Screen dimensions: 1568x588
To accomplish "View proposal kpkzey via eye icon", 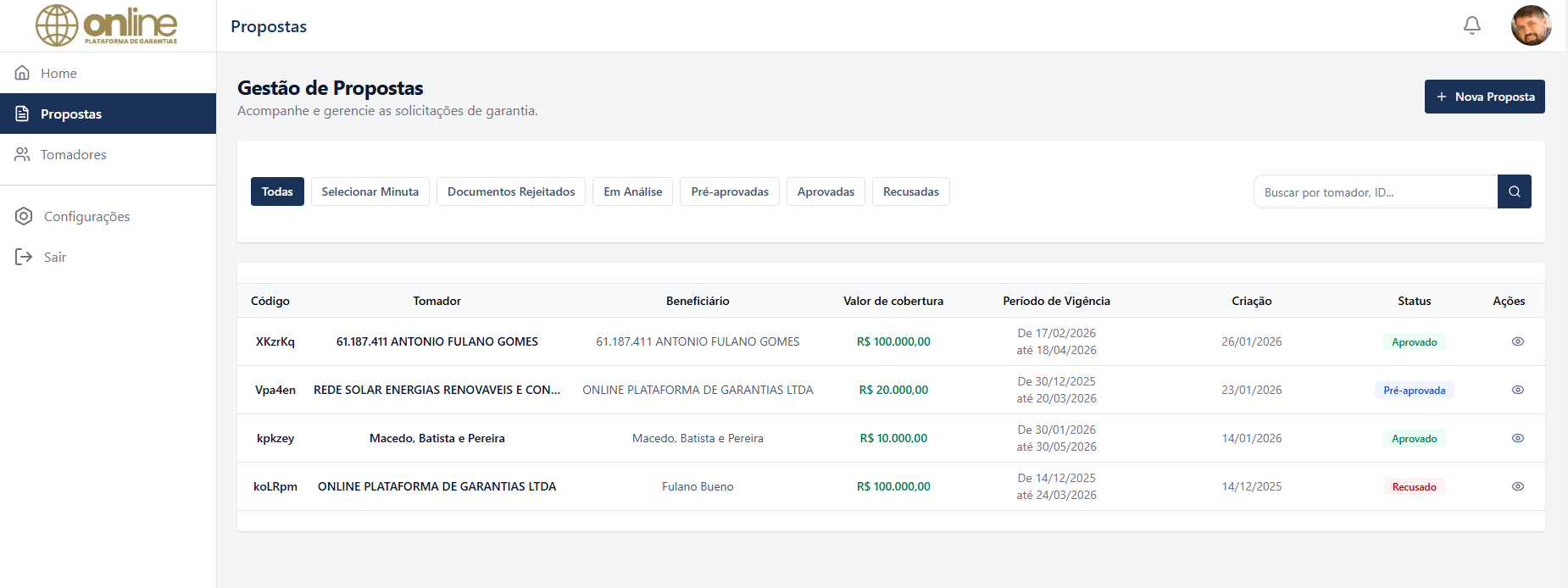I will (x=1517, y=438).
